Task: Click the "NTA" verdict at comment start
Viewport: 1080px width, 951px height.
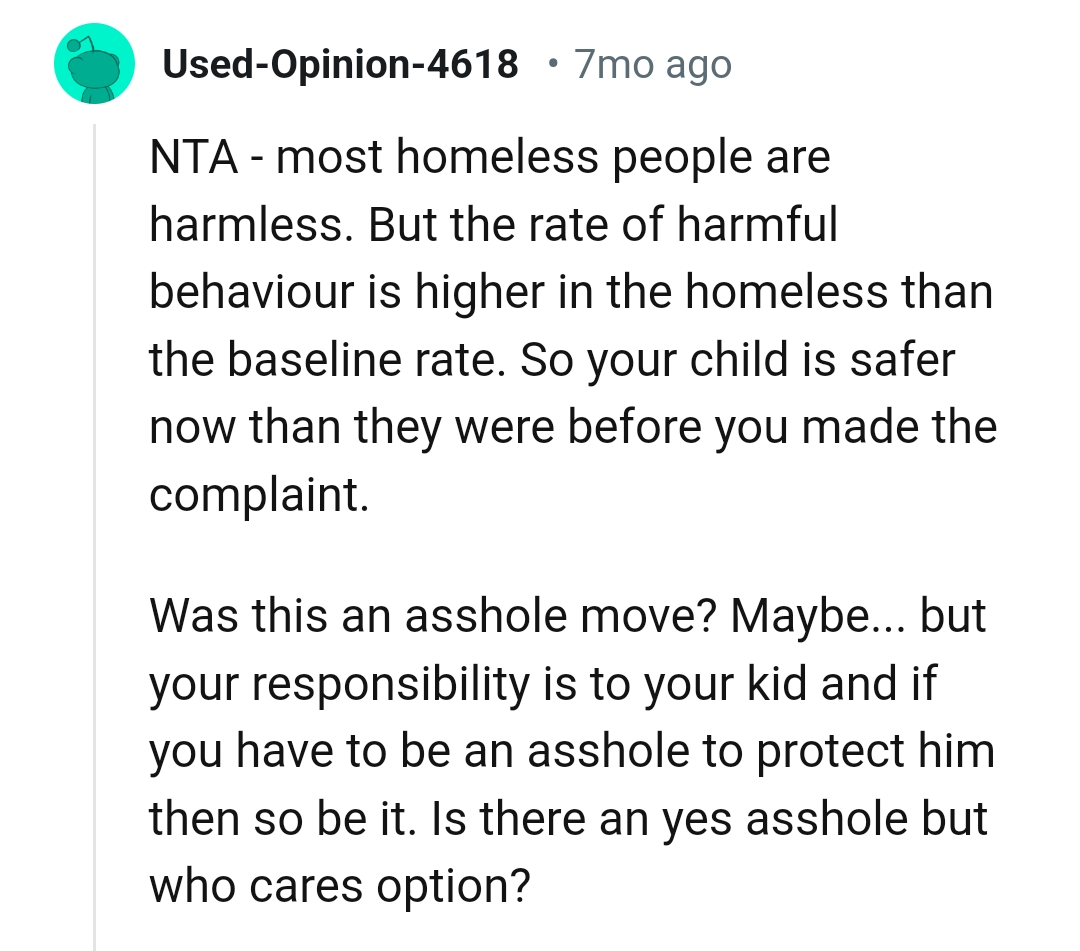Action: pyautogui.click(x=196, y=159)
